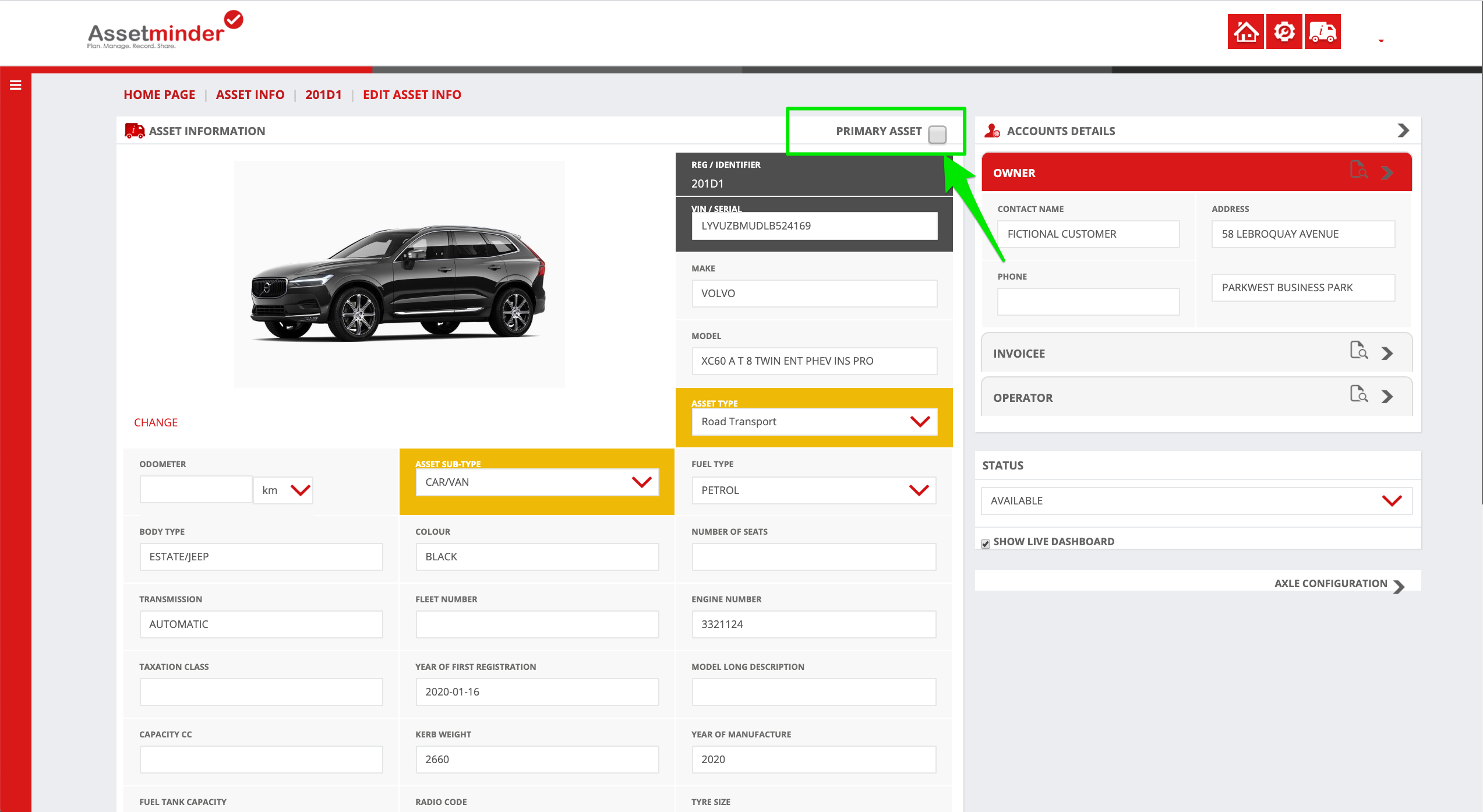The height and width of the screenshot is (812, 1483).
Task: Click the Odometer value field
Action: coord(196,489)
